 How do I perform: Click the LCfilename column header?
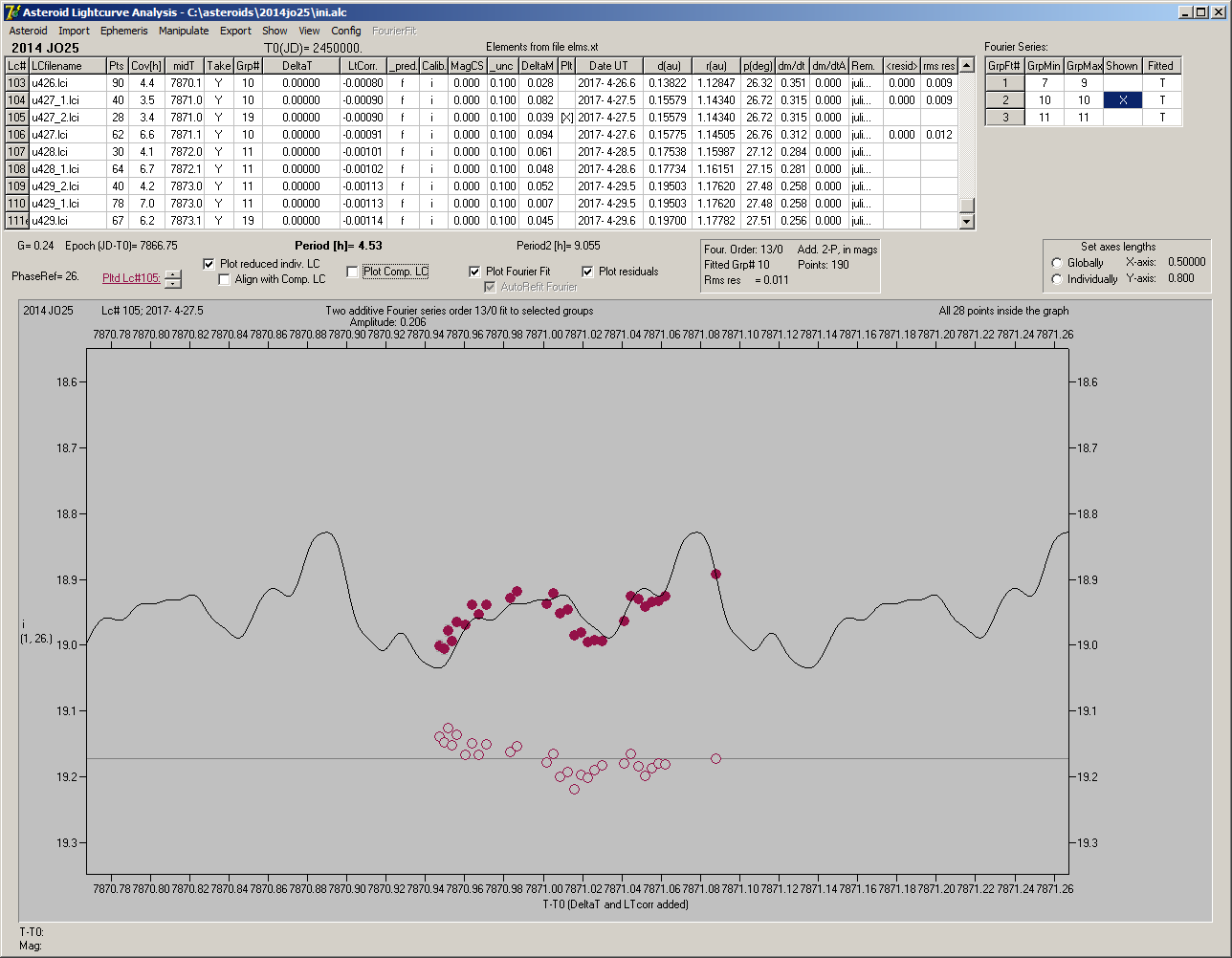67,66
